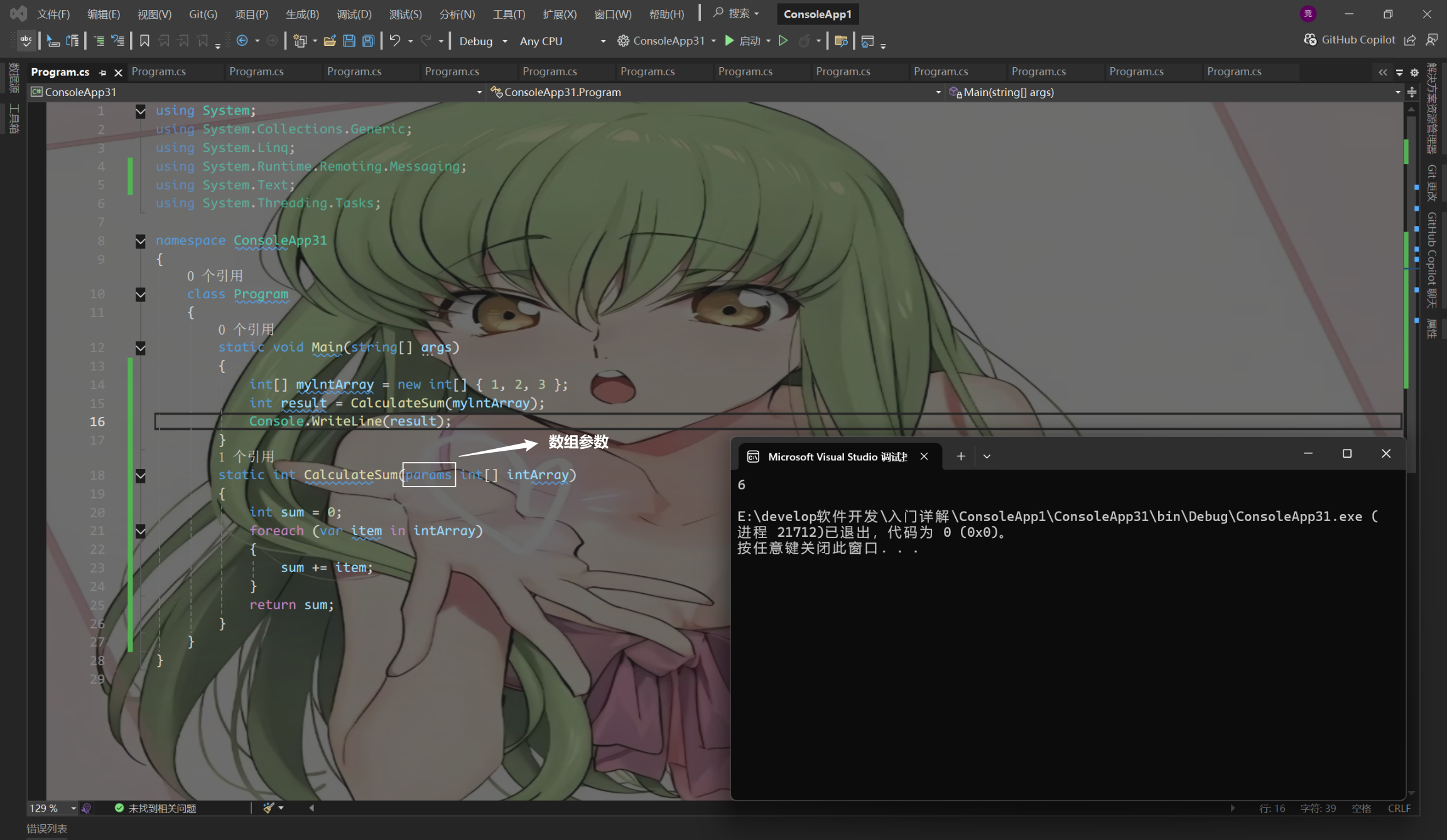
Task: Open the Any CPU platform dropdown
Action: pos(562,41)
